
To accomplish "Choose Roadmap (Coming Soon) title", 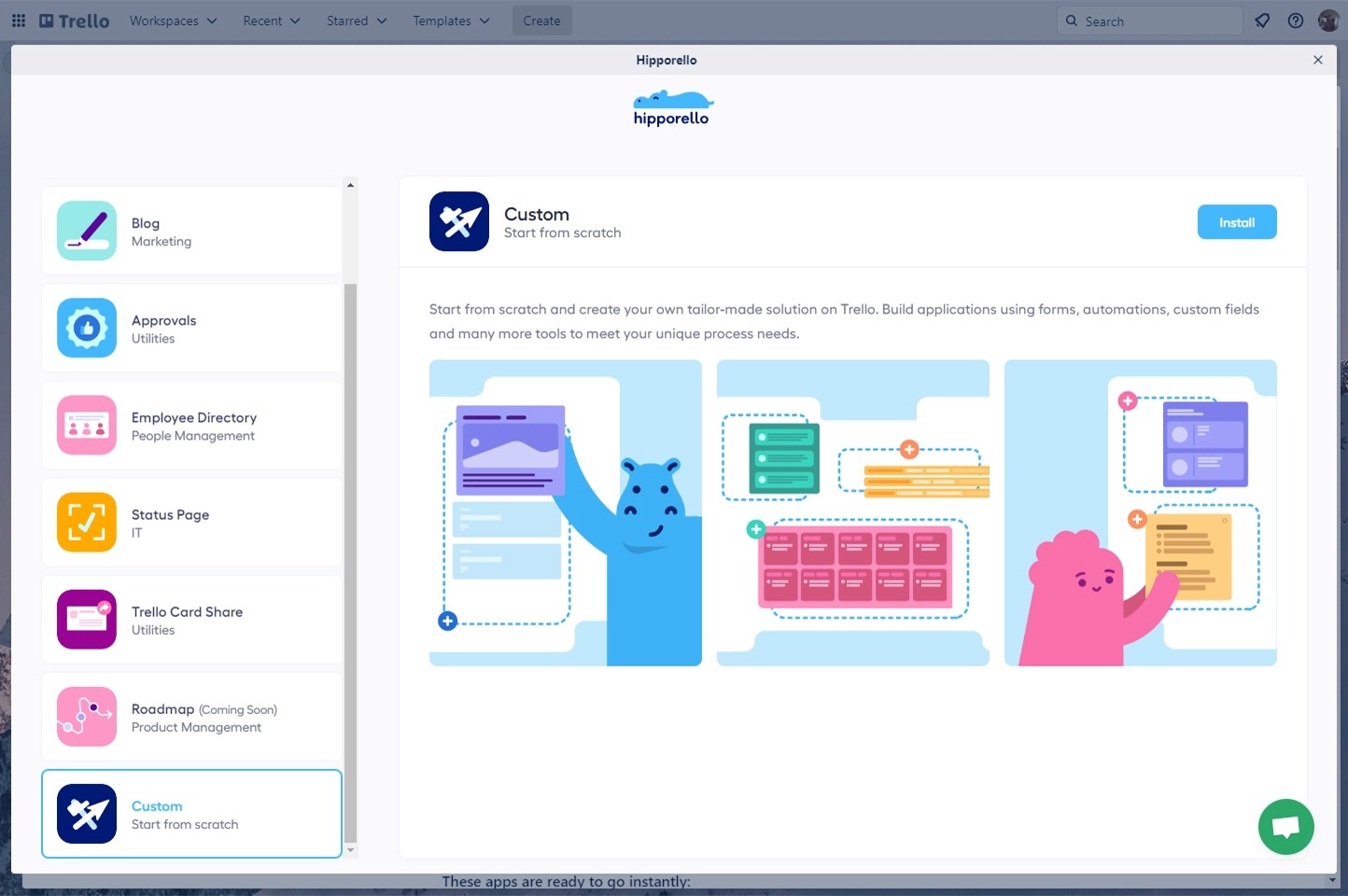I will (204, 709).
